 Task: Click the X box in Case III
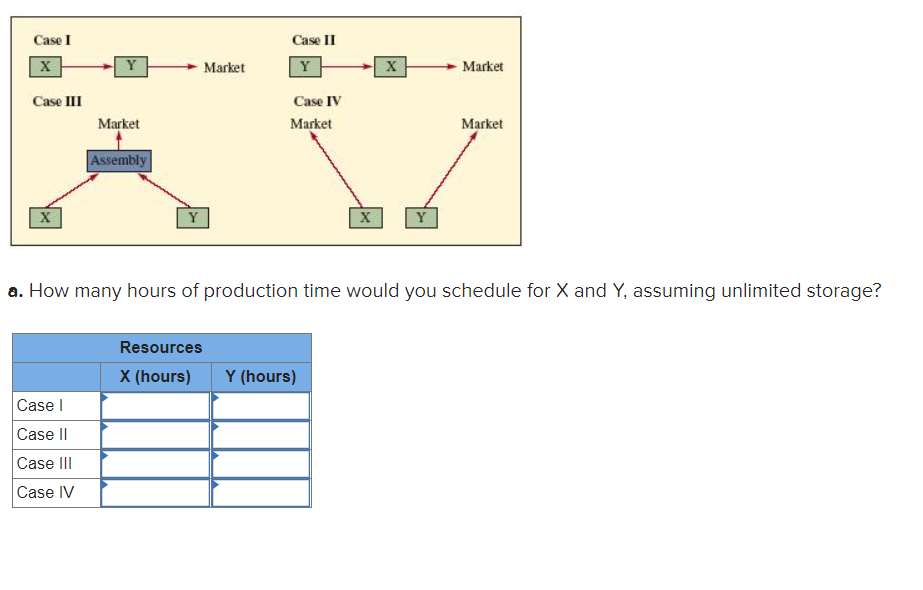click(x=44, y=217)
